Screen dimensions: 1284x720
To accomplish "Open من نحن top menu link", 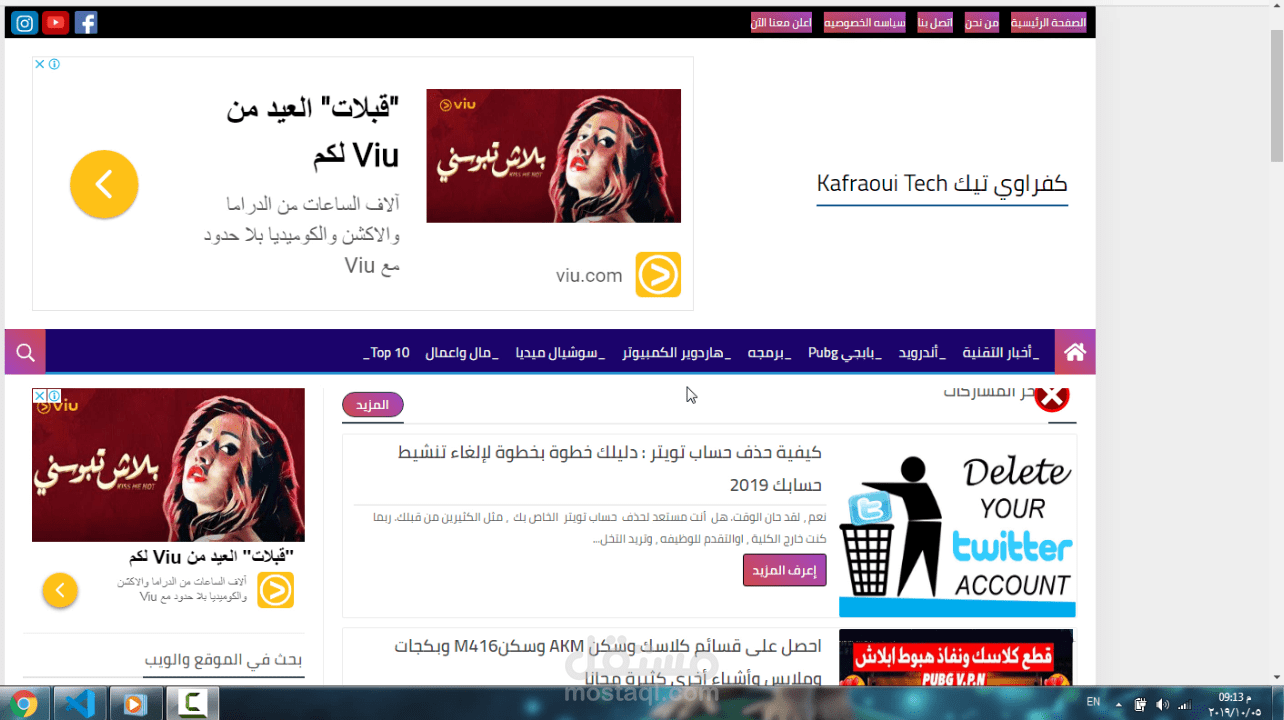I will (x=982, y=22).
